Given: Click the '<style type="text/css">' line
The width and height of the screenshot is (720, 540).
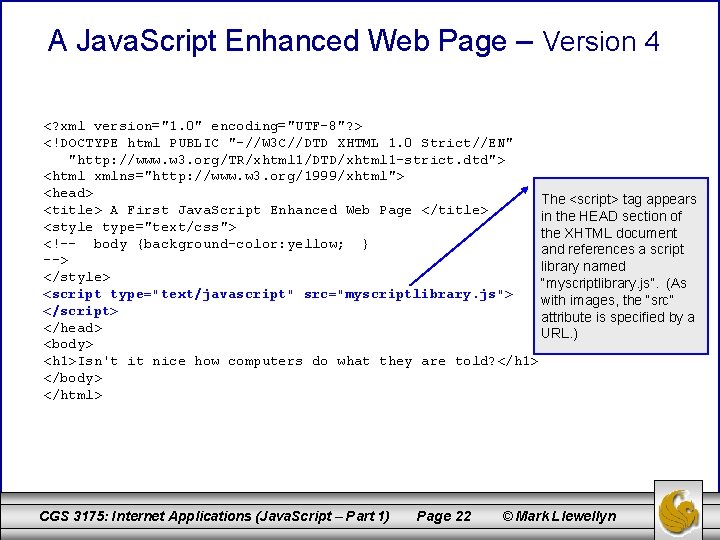Looking at the screenshot, I should [x=140, y=227].
